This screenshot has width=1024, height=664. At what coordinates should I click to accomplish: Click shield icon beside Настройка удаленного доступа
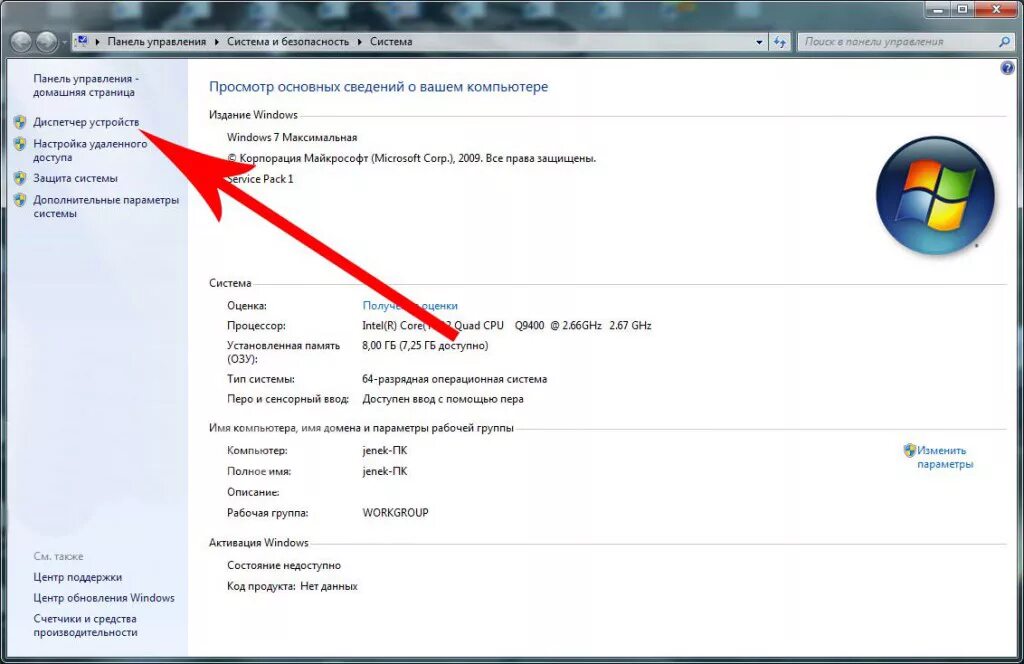tap(20, 144)
